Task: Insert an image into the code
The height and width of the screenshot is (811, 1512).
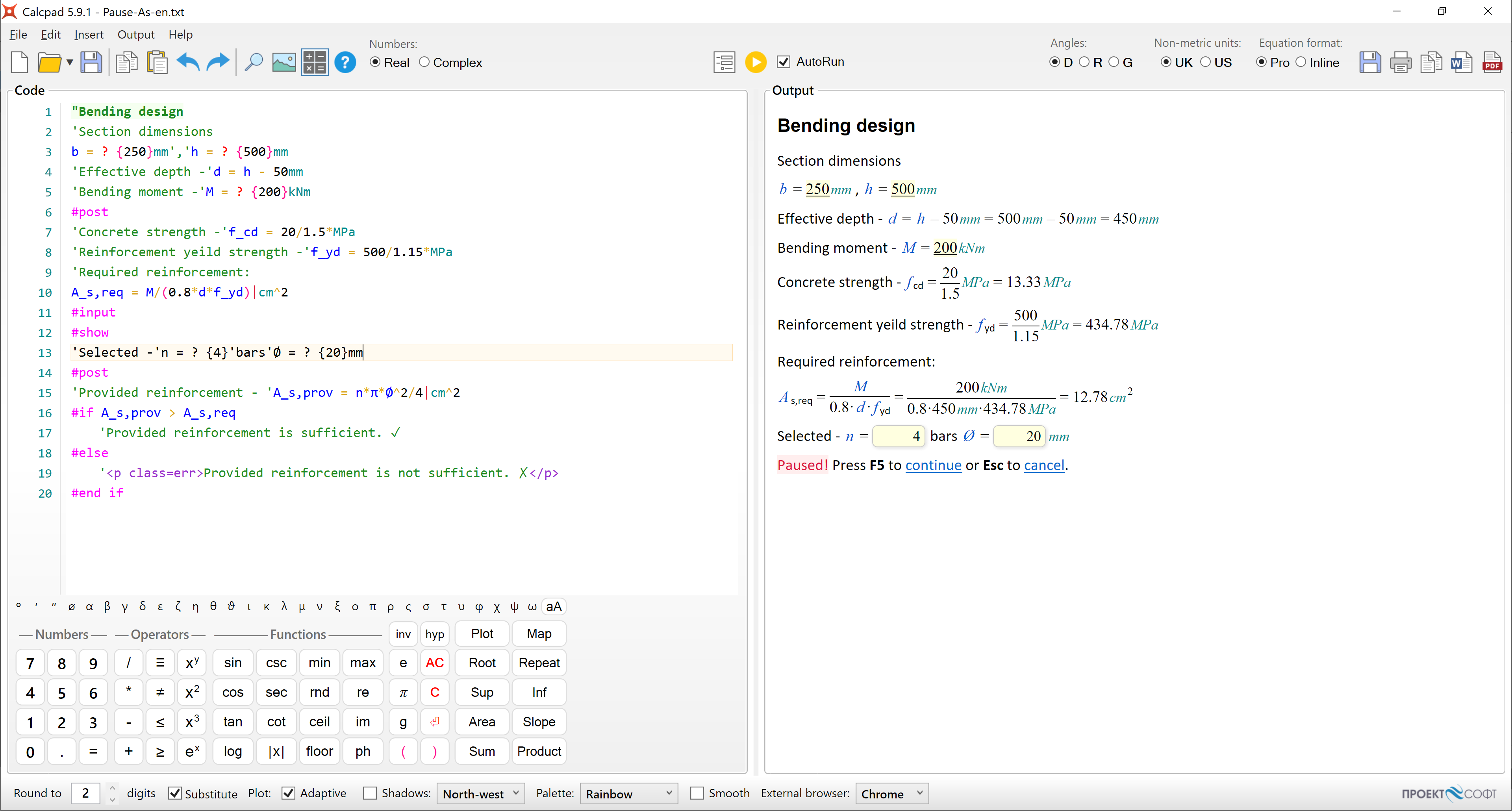Action: point(284,62)
